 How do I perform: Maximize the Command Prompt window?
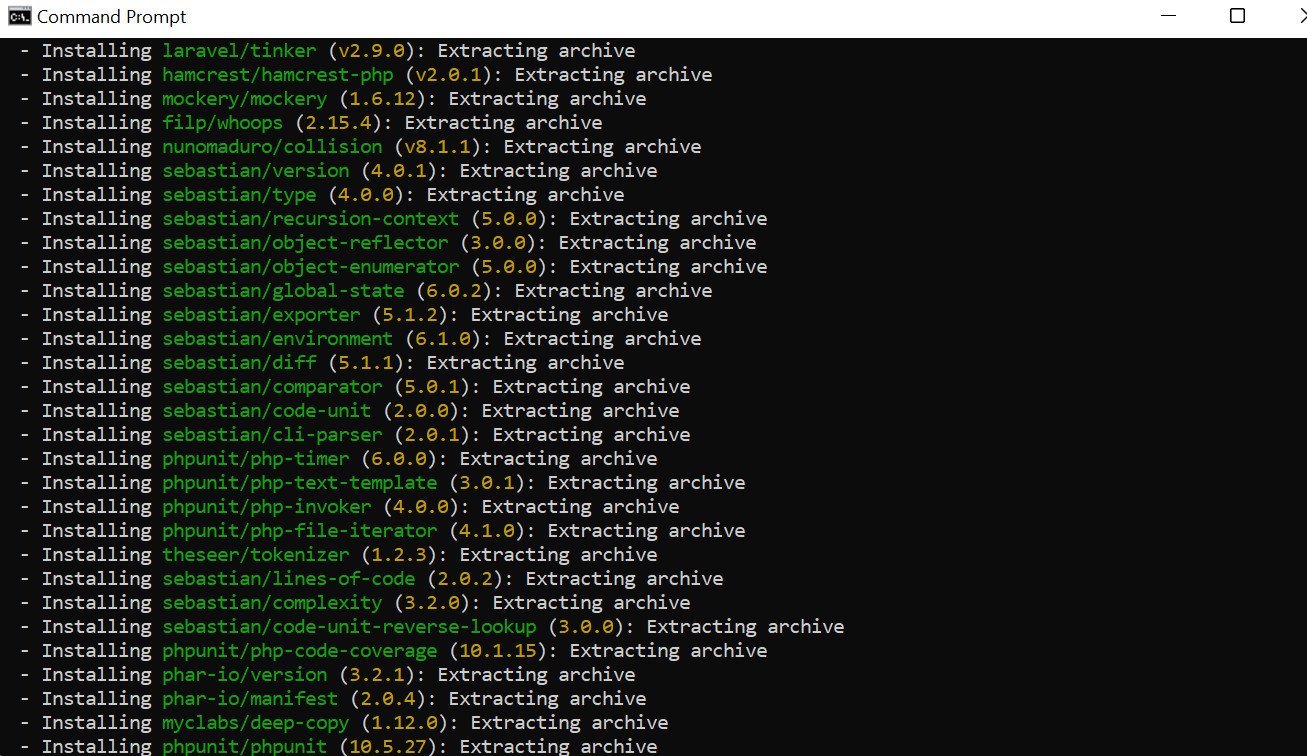tap(1237, 16)
